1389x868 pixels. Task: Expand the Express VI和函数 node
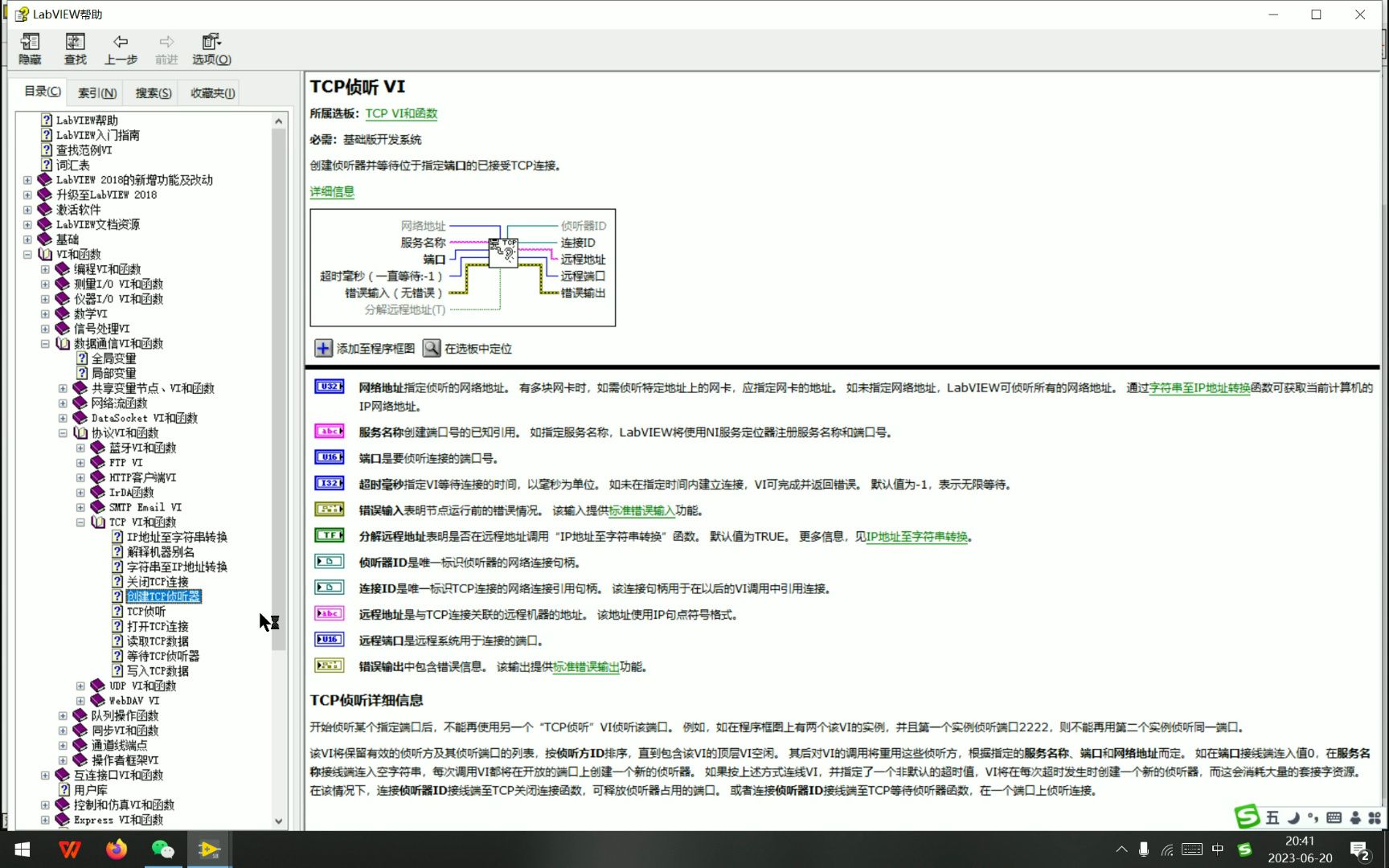click(x=45, y=820)
